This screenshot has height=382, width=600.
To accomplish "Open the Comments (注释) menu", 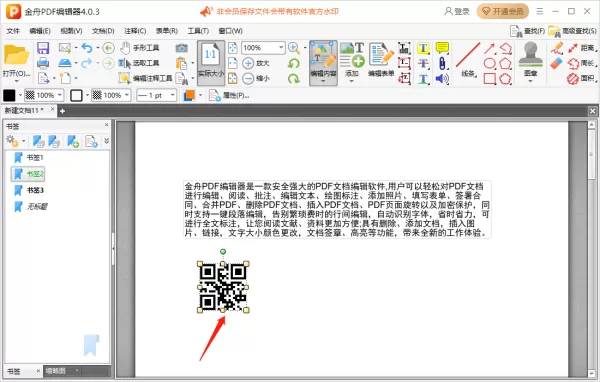I will [x=135, y=31].
